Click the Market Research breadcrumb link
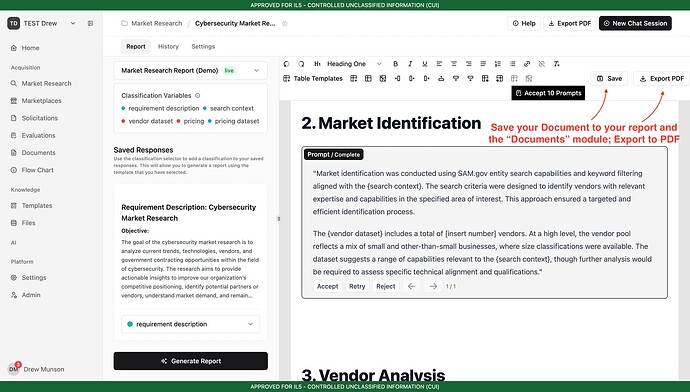The height and width of the screenshot is (392, 690). (157, 23)
